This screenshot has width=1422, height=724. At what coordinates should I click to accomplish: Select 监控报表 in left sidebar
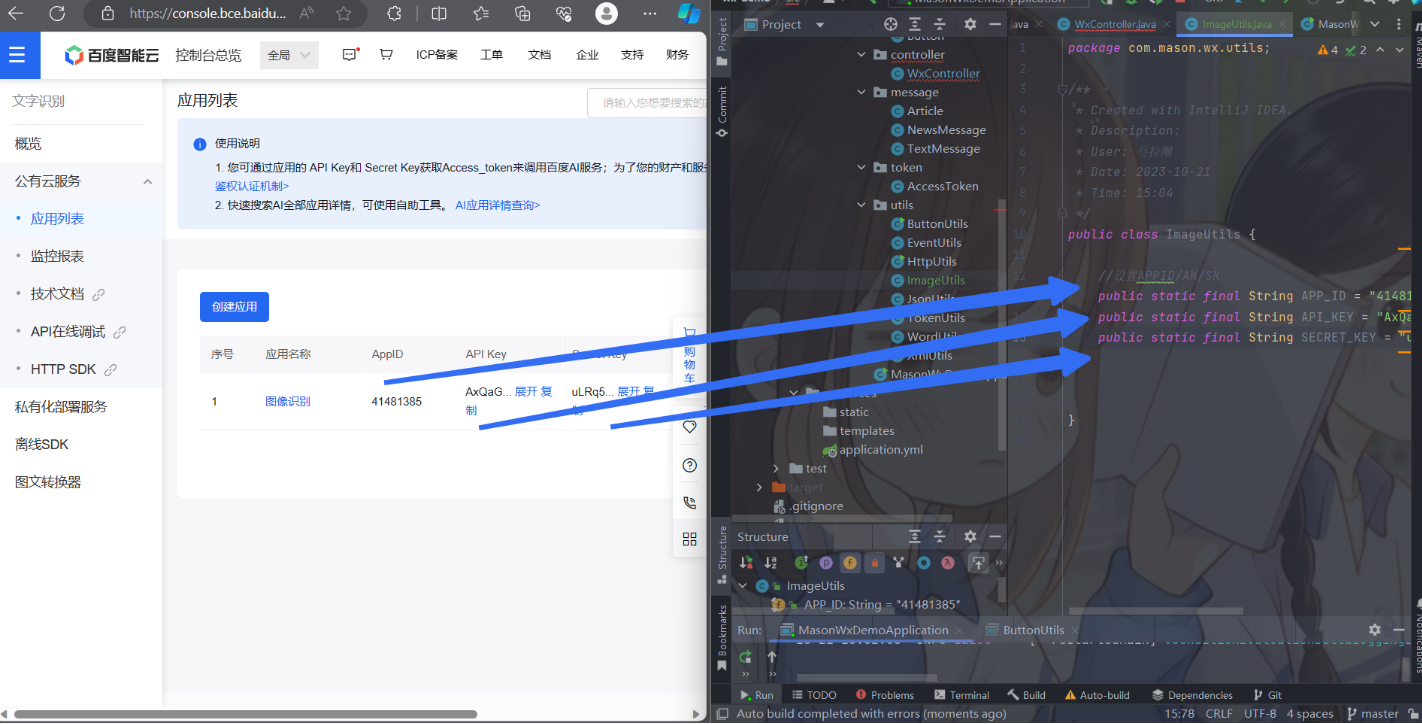pos(57,256)
